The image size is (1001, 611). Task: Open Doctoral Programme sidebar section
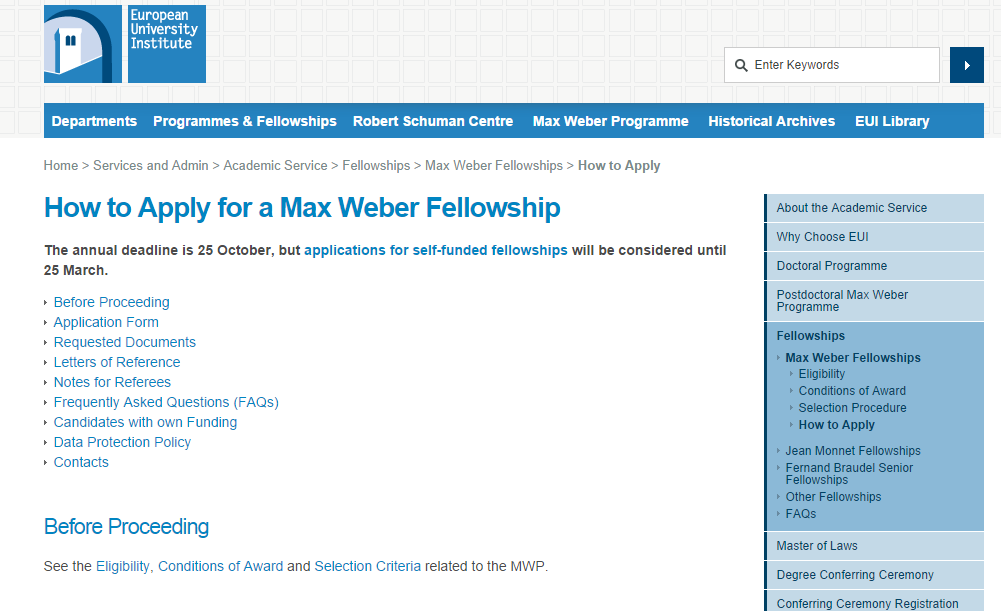(832, 266)
